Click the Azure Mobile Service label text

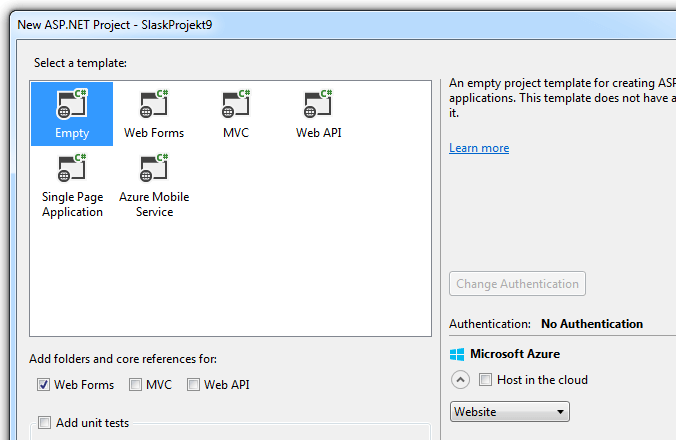click(154, 204)
